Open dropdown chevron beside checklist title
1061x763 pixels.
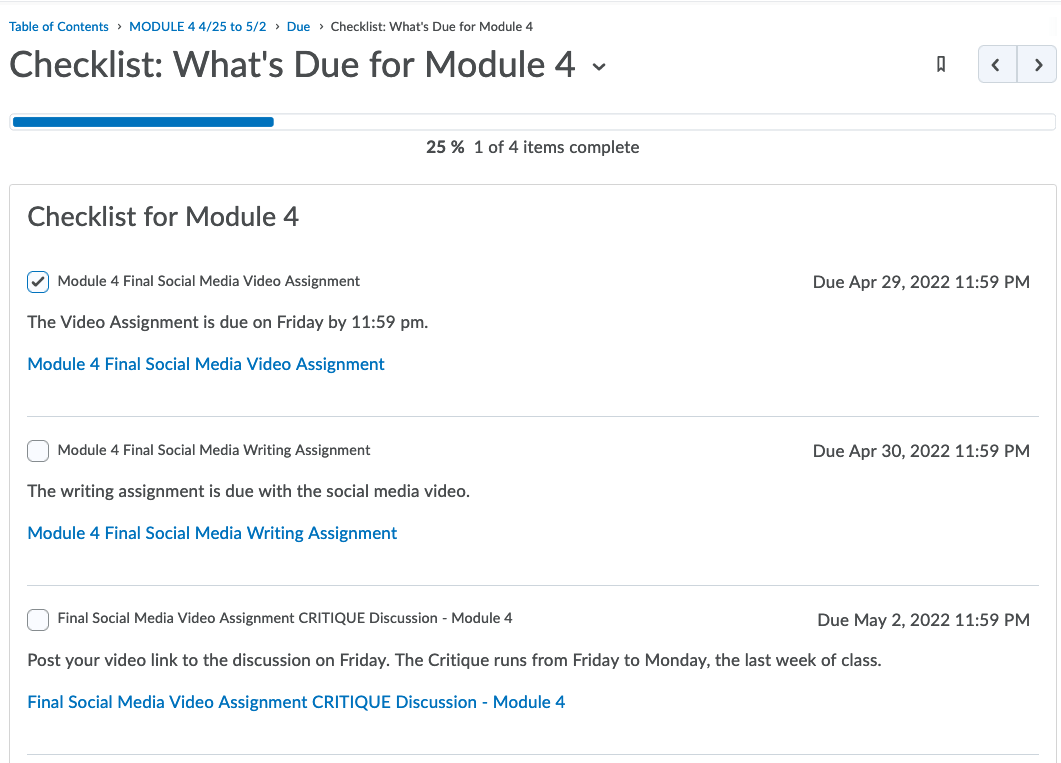tap(599, 67)
